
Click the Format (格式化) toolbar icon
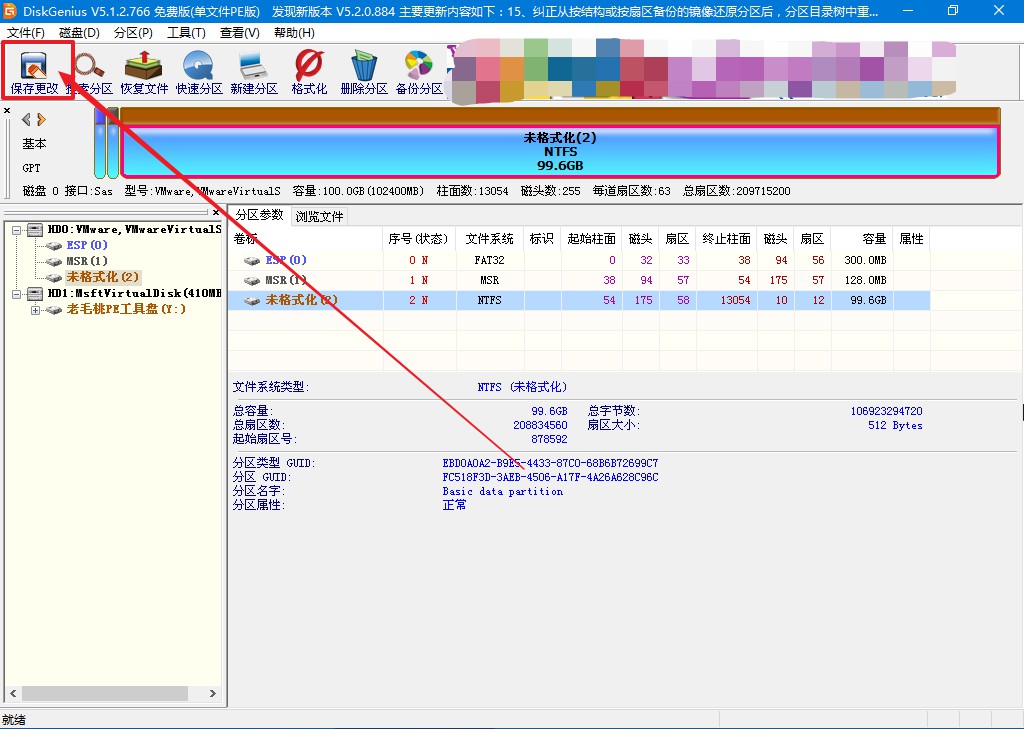(309, 73)
